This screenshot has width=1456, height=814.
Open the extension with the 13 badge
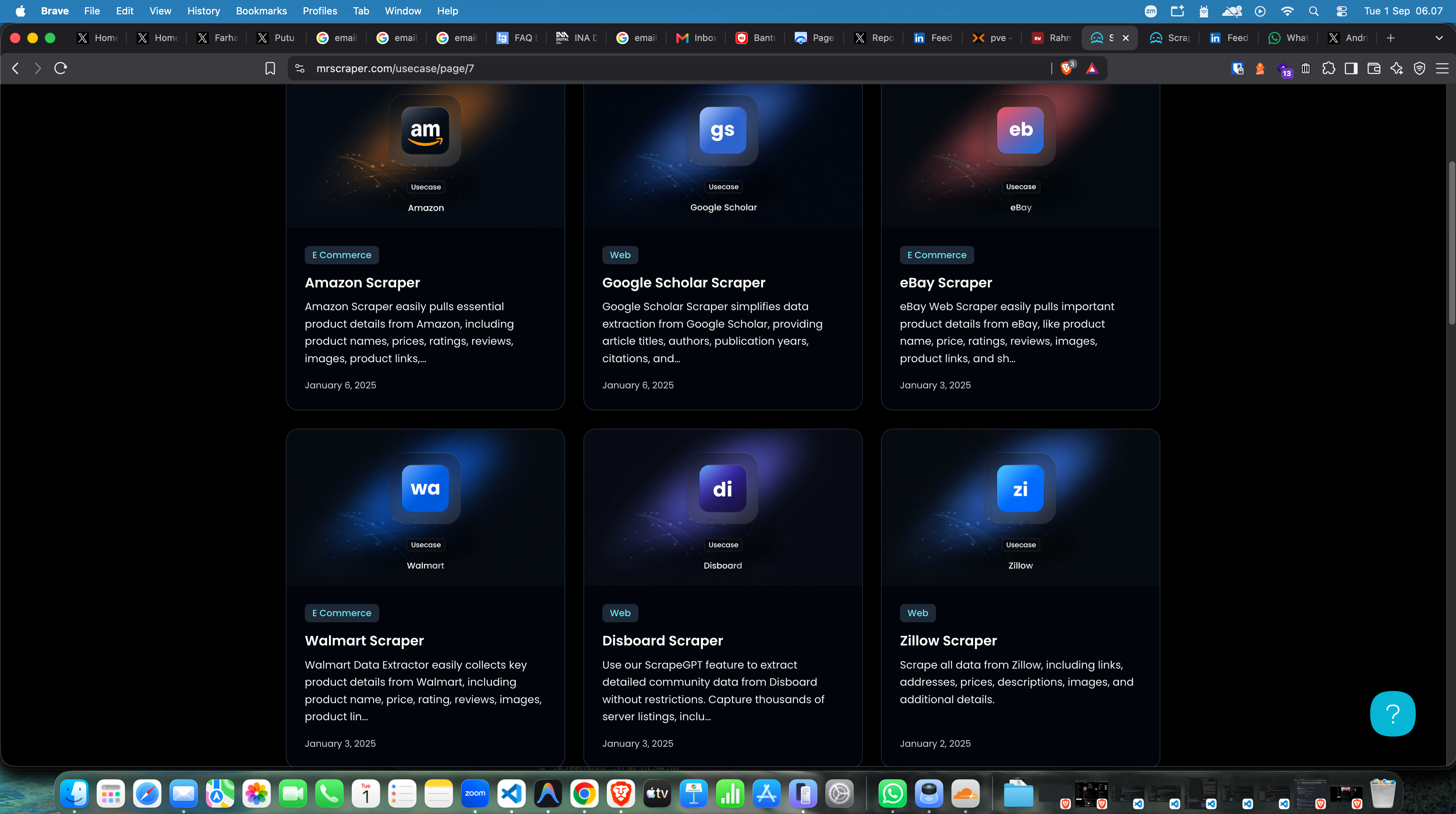1284,69
